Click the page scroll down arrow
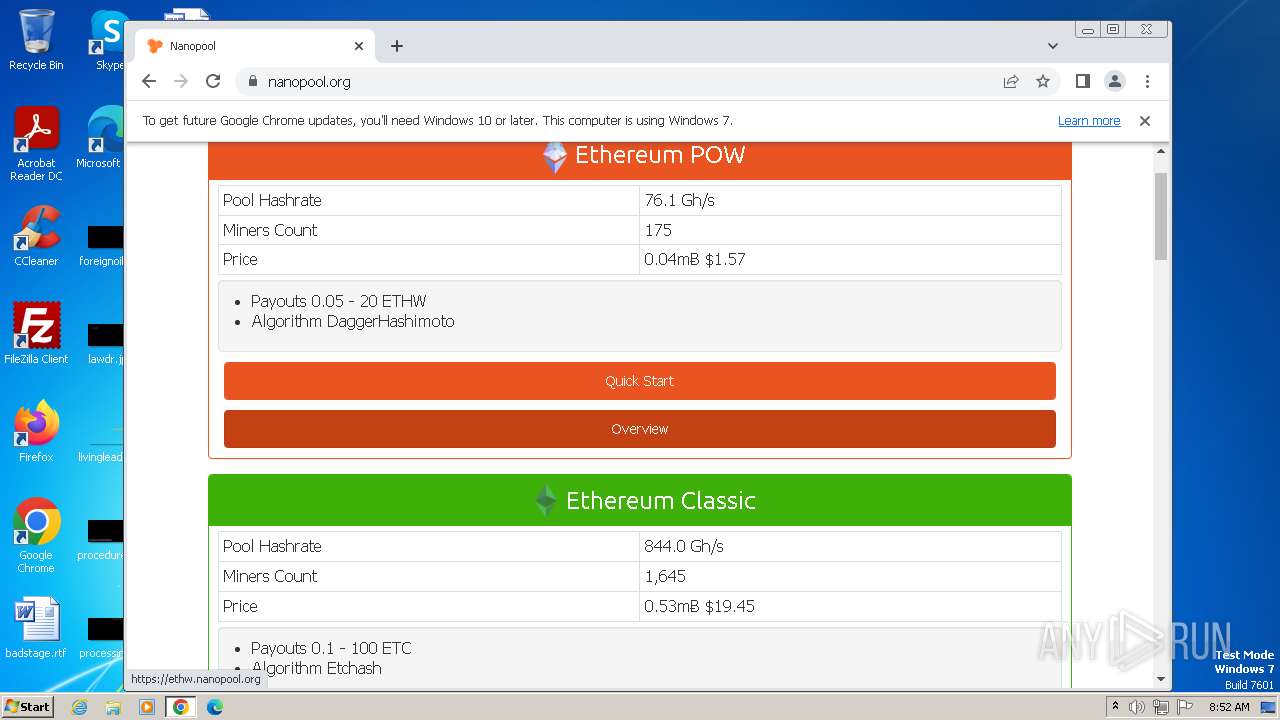The height and width of the screenshot is (720, 1280). (x=1161, y=679)
